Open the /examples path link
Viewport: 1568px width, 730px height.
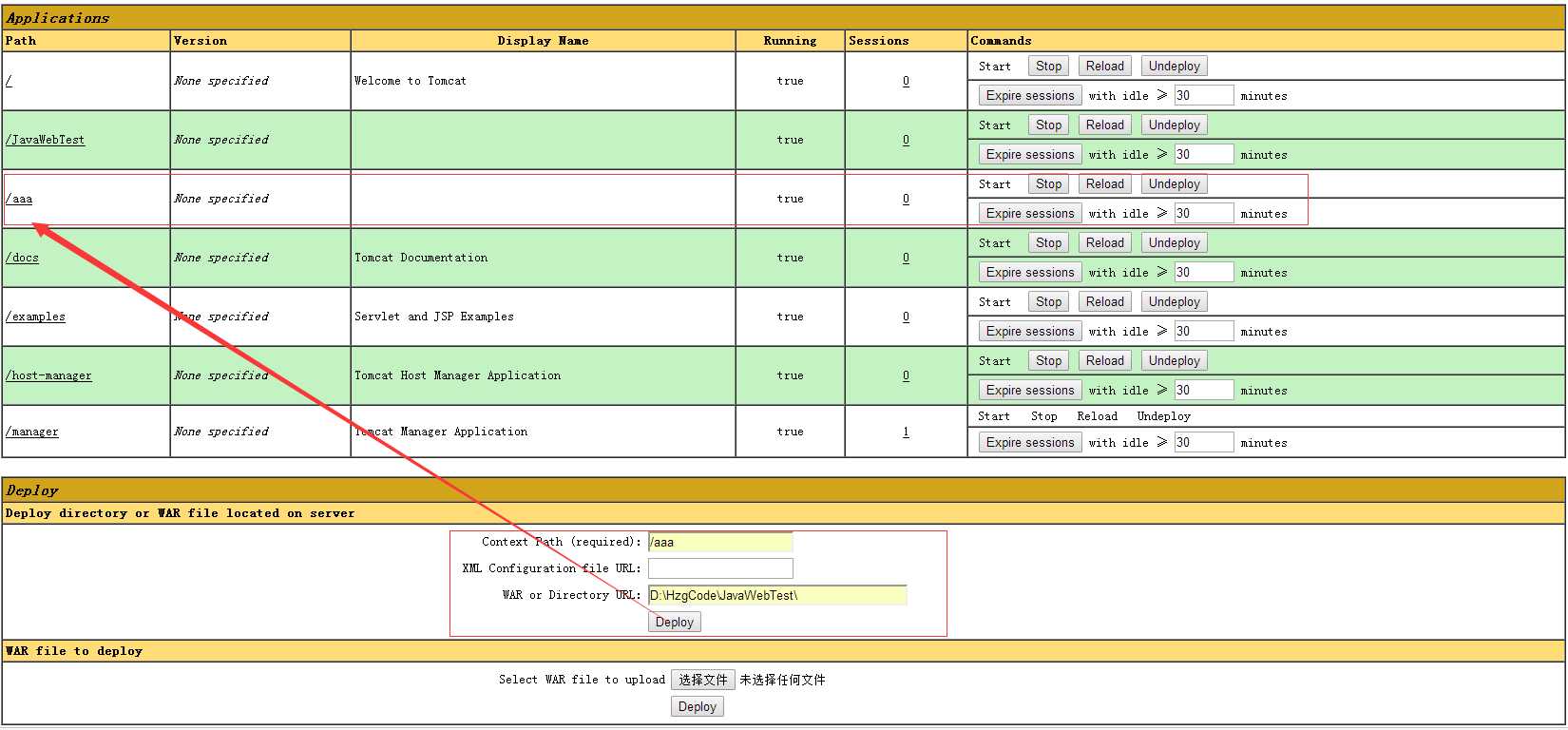tap(35, 317)
